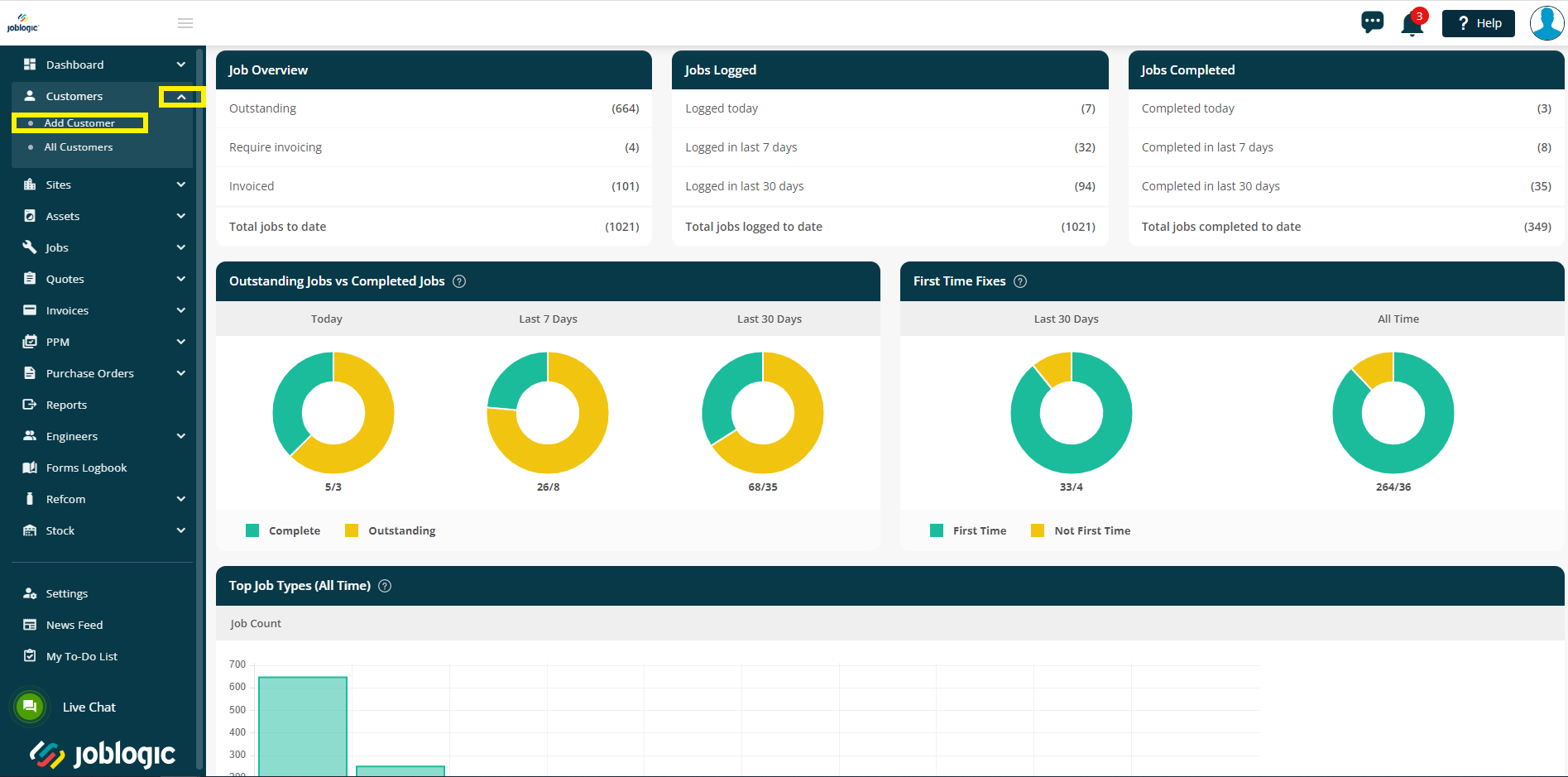Screen dimensions: 1568x777
Task: Expand the Jobs menu chevron
Action: click(181, 247)
